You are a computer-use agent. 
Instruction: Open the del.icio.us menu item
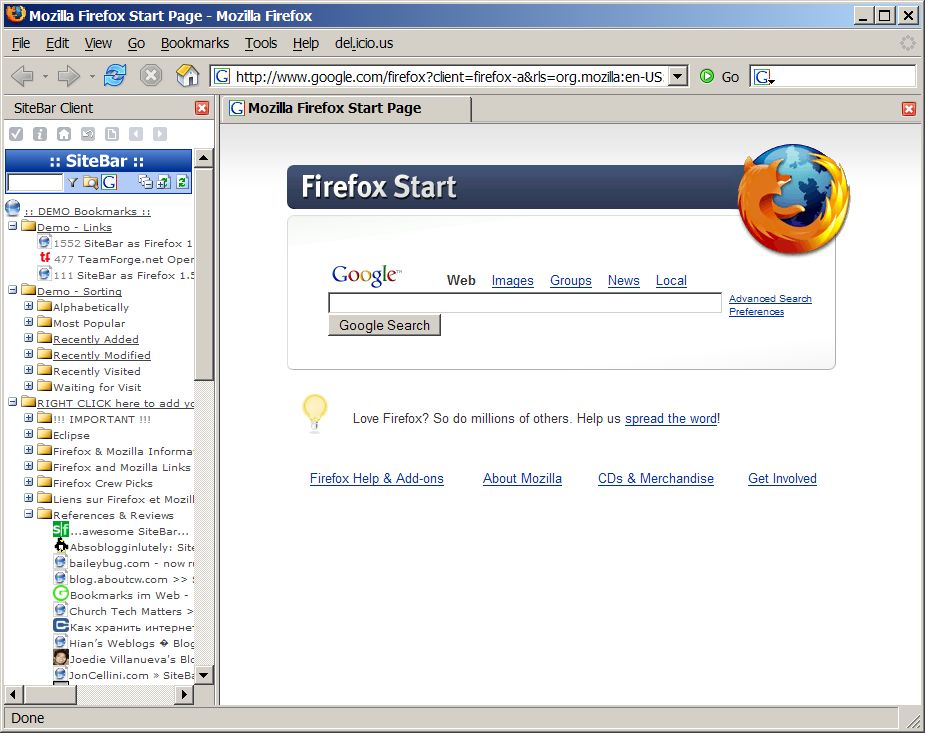click(364, 43)
